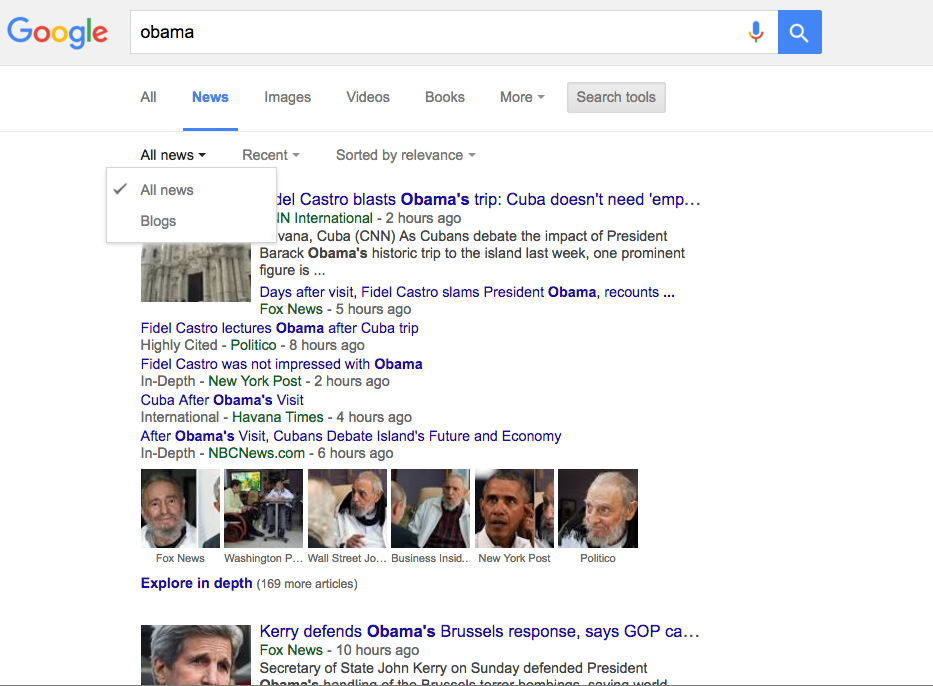Click the Fox News Castro thumbnail

click(x=180, y=508)
